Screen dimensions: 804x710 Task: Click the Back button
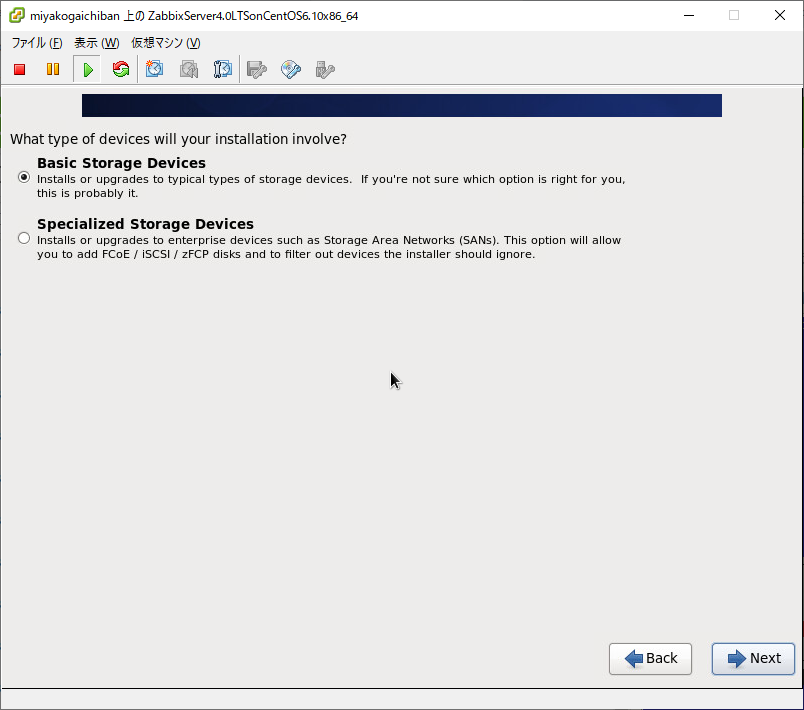tap(650, 659)
